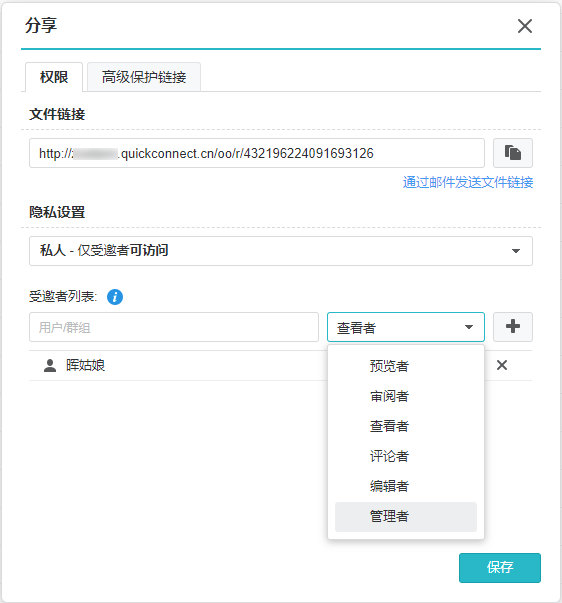Add invitee with the plus button
The image size is (562, 603).
point(513,327)
